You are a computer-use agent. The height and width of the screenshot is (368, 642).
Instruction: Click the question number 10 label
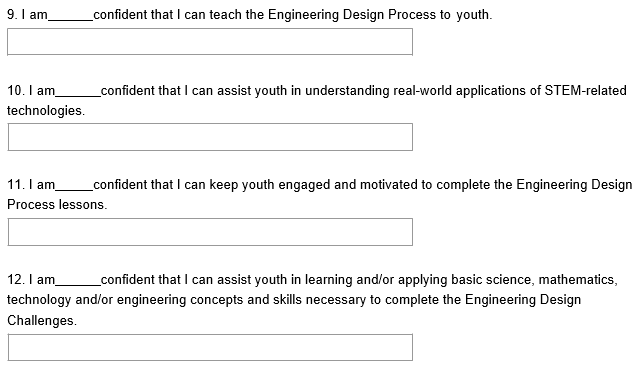(x=16, y=90)
